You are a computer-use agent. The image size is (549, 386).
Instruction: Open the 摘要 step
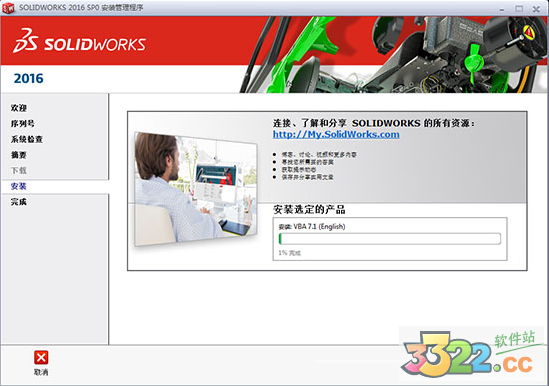coord(19,155)
